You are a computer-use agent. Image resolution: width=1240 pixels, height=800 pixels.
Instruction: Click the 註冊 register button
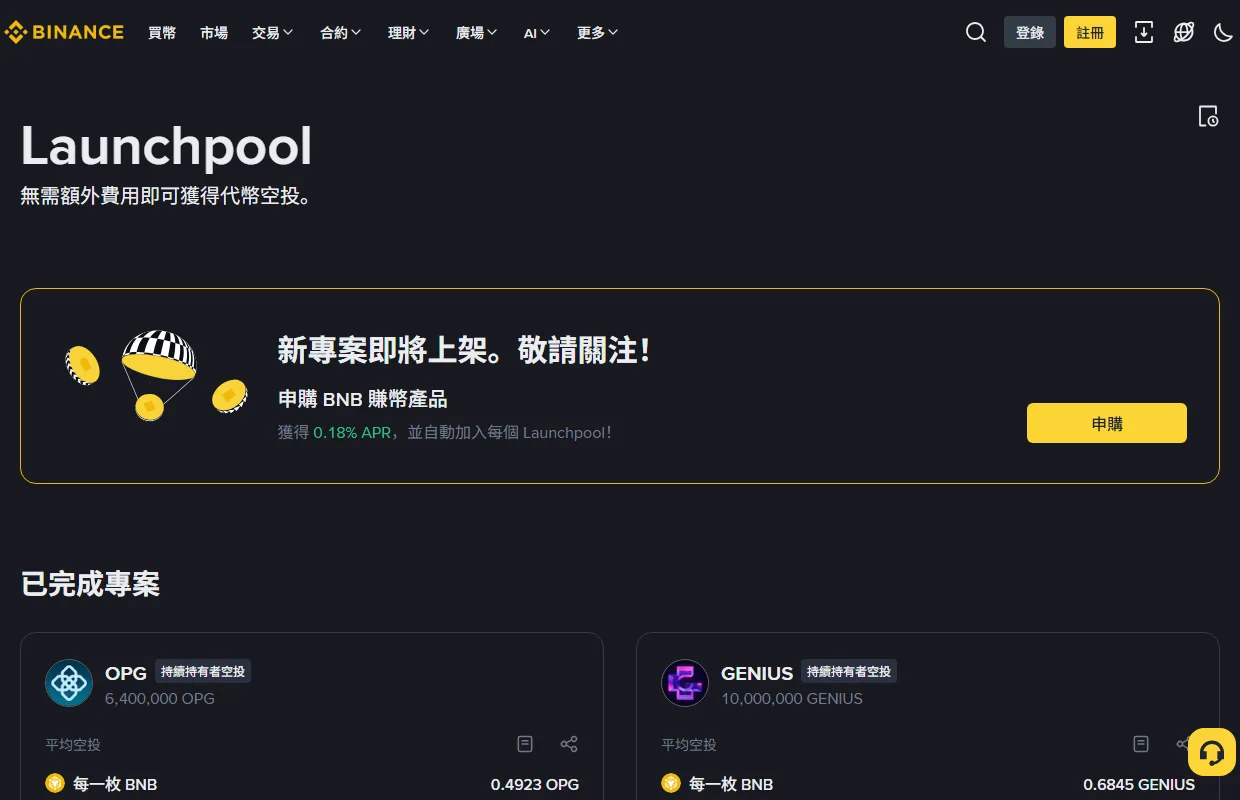[1090, 32]
